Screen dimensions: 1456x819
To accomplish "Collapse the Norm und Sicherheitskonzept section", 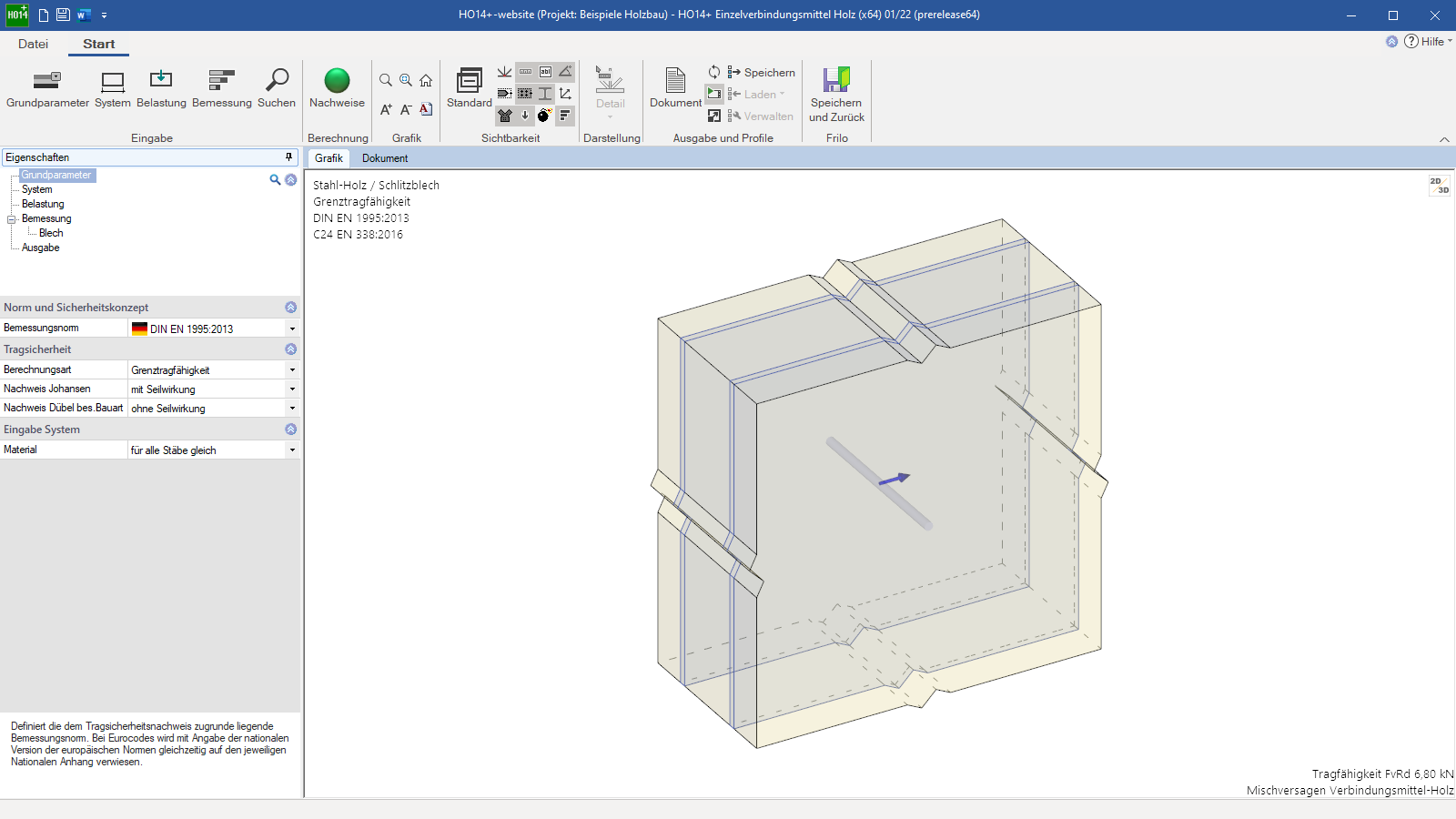I will [291, 308].
